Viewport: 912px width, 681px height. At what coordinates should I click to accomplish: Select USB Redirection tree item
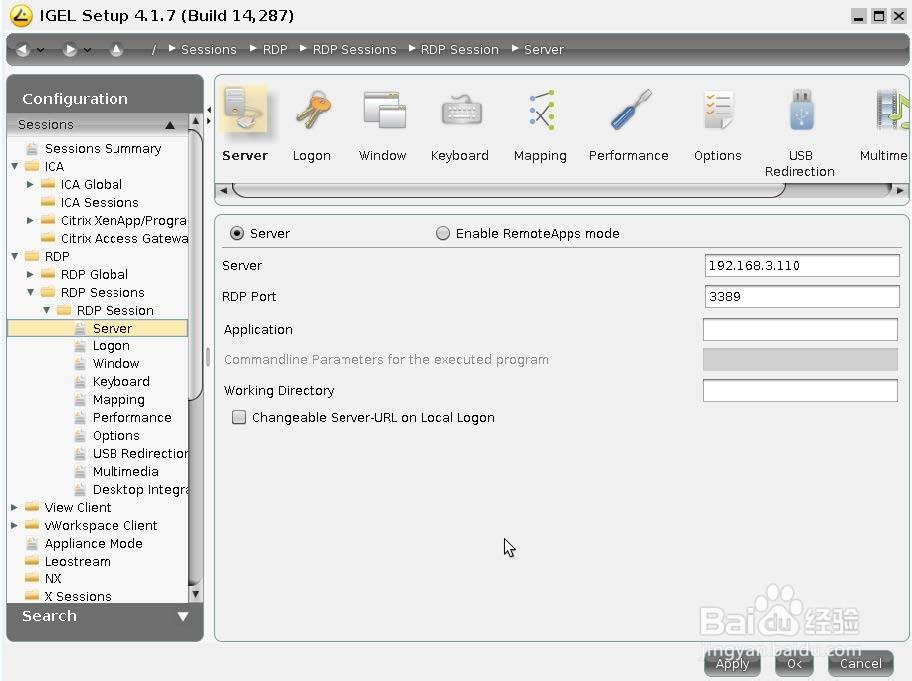coord(140,454)
